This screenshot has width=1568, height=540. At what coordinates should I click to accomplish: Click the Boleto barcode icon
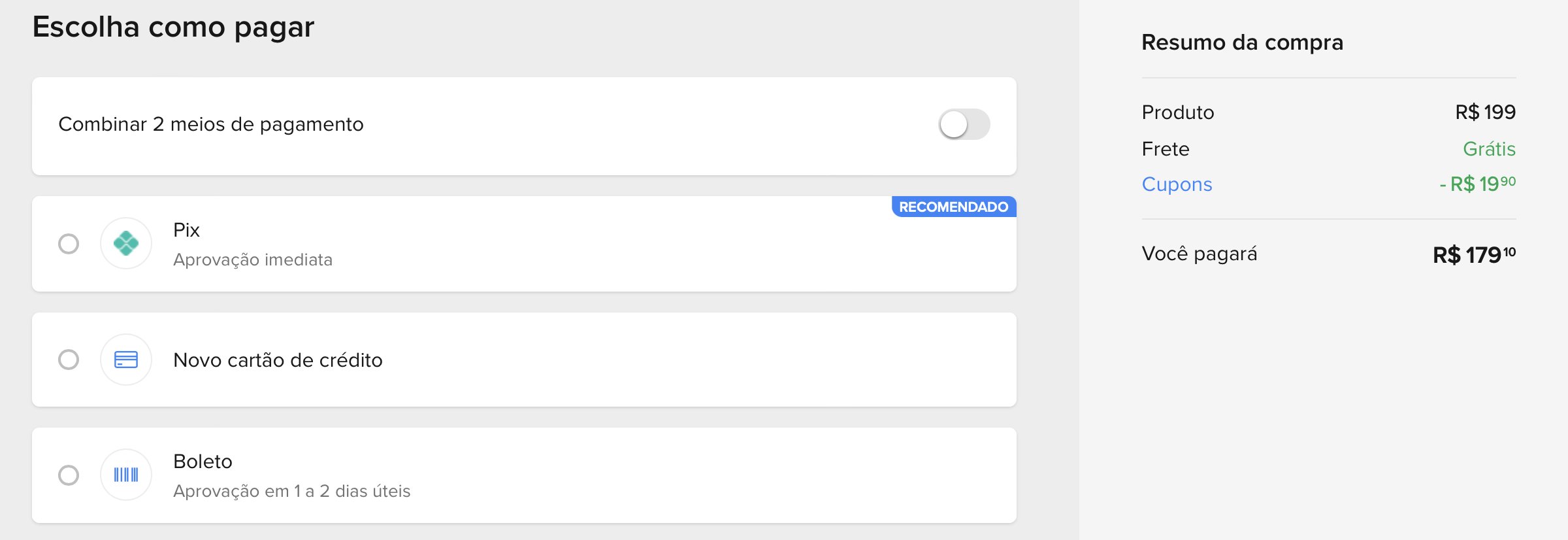[x=126, y=475]
